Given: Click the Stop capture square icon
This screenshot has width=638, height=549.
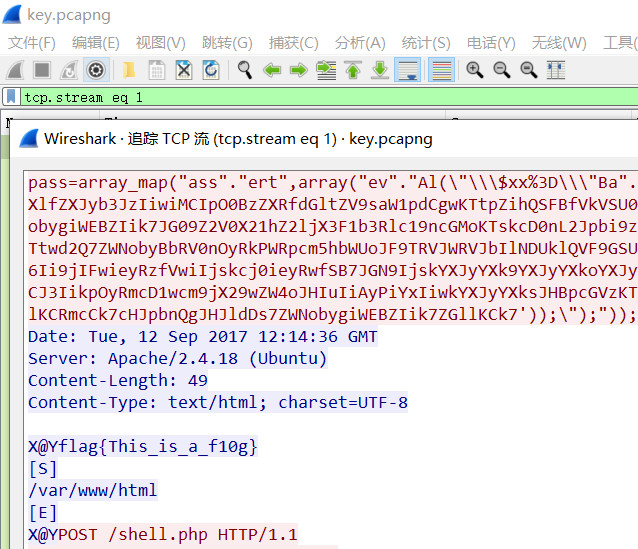Looking at the screenshot, I should [42, 70].
